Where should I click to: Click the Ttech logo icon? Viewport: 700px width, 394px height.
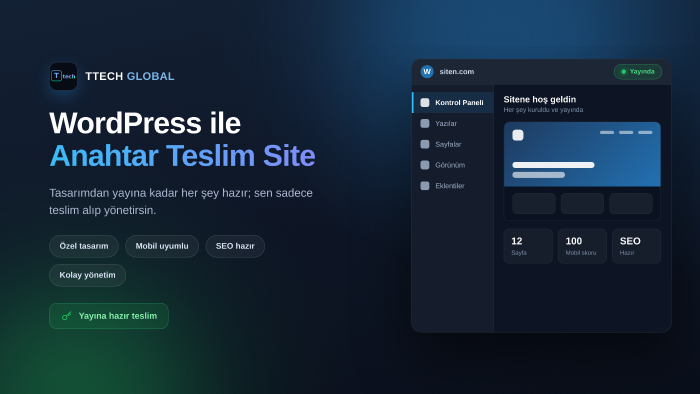(63, 76)
